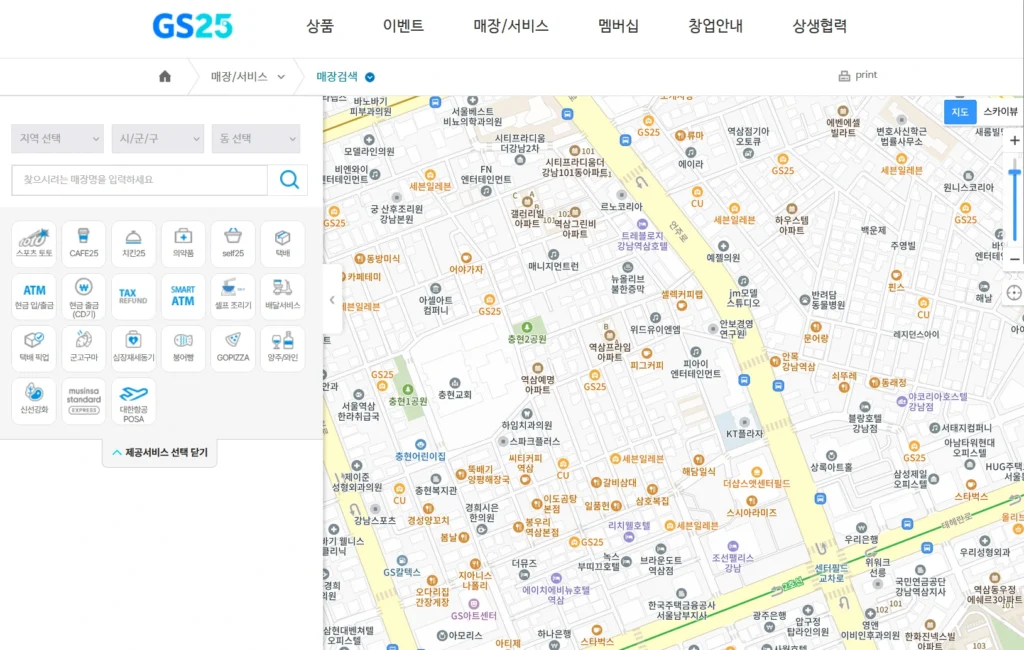Image resolution: width=1024 pixels, height=650 pixels.
Task: Enable the 의약품 medicine filter
Action: pyautogui.click(x=182, y=243)
